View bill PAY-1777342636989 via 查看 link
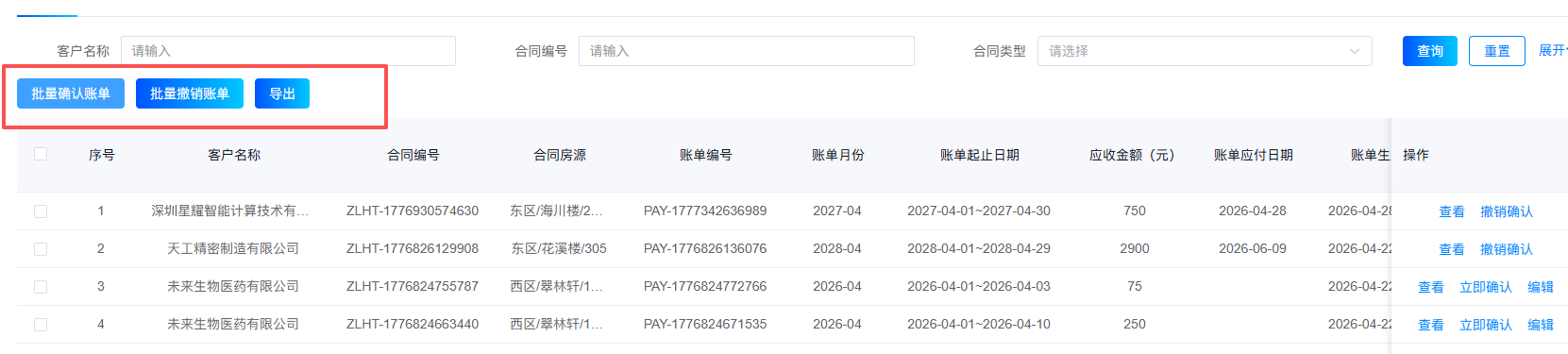The width and height of the screenshot is (1568, 354). pos(1452,211)
